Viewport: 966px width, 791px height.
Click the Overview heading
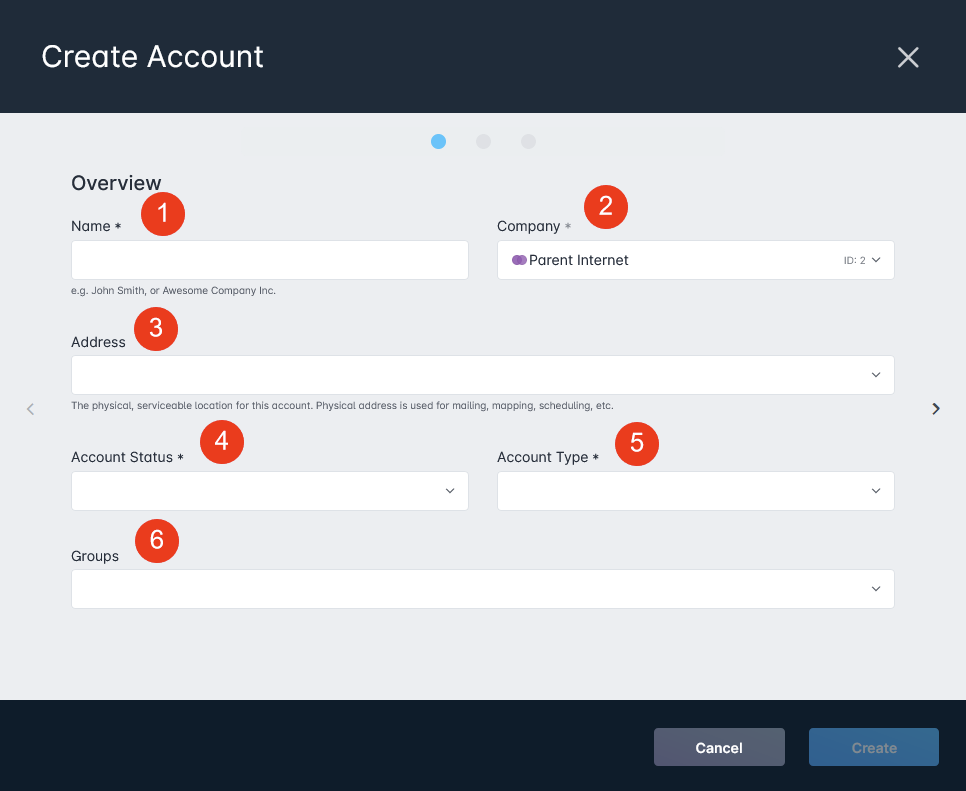point(116,183)
